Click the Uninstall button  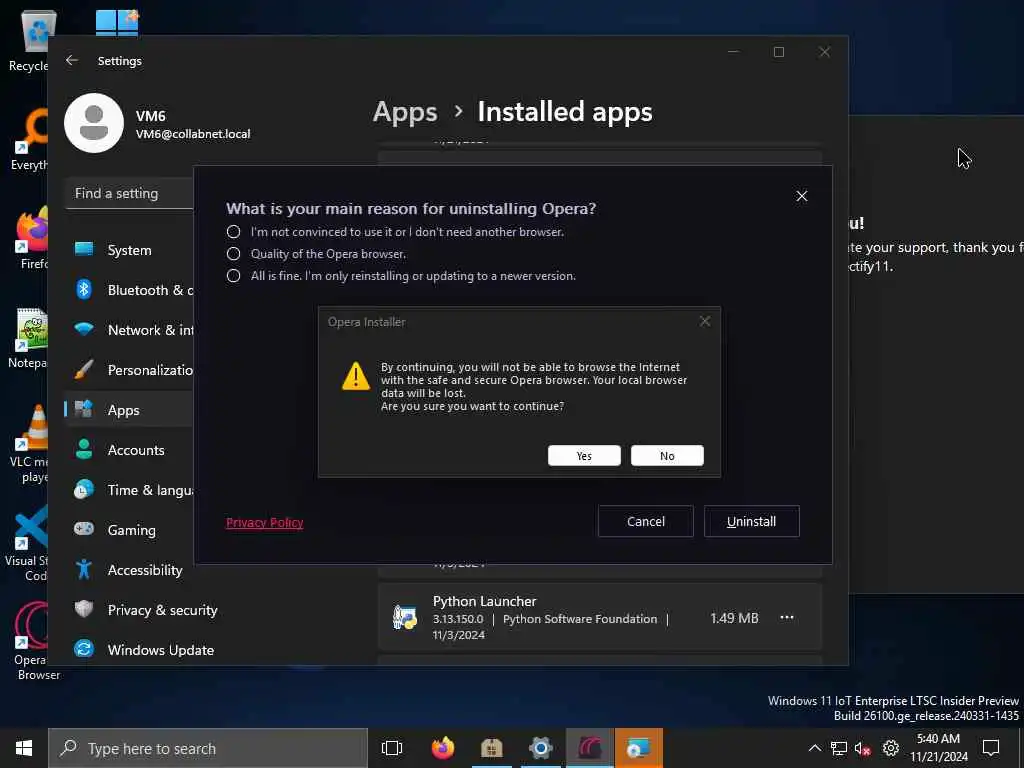point(751,521)
